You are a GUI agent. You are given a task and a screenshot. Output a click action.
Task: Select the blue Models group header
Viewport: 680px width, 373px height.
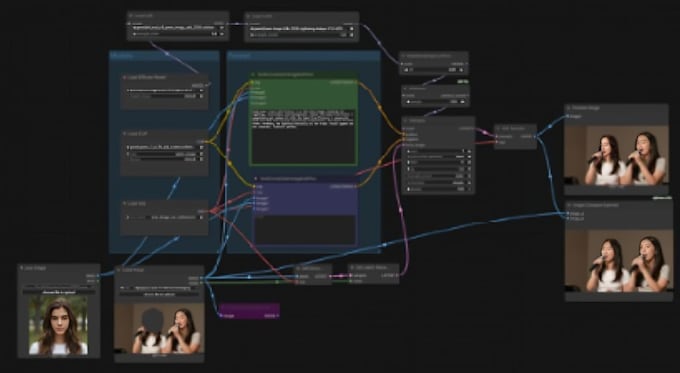pyautogui.click(x=164, y=56)
